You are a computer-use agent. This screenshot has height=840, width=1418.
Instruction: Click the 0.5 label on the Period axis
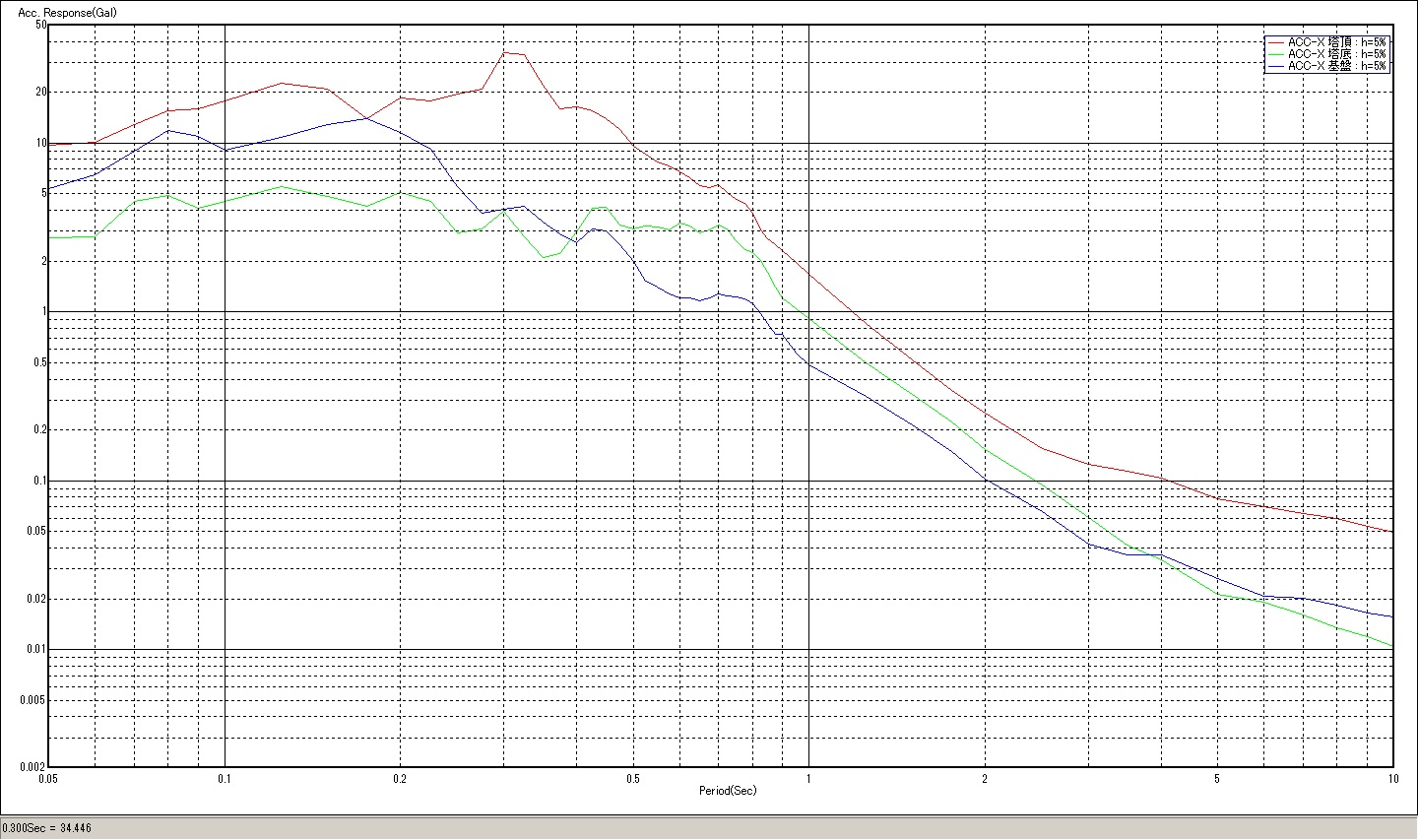(x=633, y=778)
